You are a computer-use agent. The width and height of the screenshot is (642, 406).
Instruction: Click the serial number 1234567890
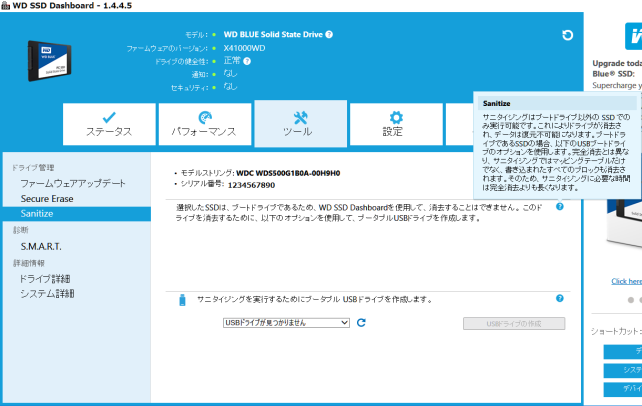tap(251, 185)
